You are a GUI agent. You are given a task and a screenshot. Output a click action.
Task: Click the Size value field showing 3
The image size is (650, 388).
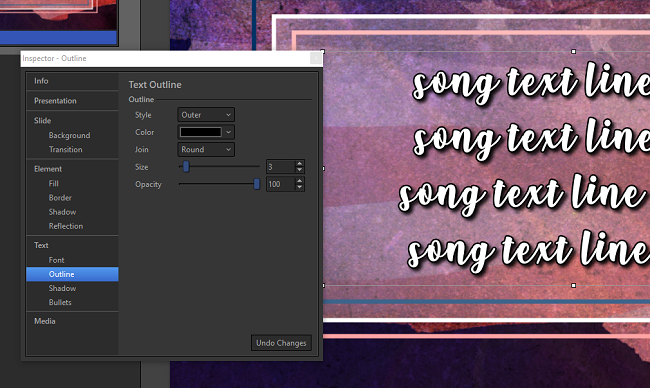(281, 167)
